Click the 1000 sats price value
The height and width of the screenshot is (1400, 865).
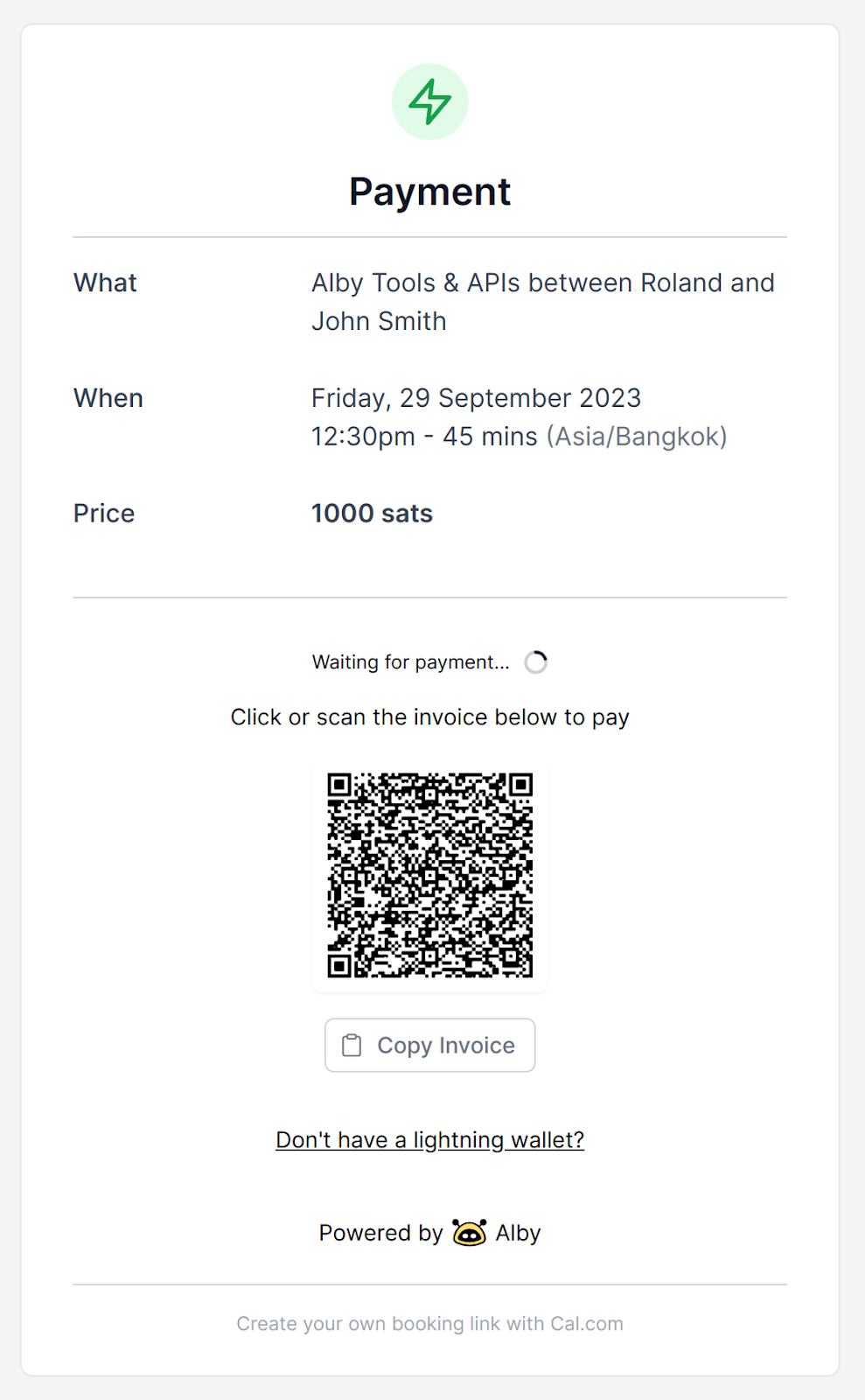coord(372,514)
